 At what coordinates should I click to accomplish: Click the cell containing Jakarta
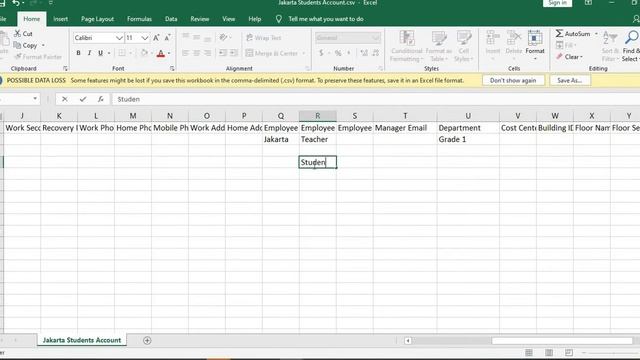(281, 139)
